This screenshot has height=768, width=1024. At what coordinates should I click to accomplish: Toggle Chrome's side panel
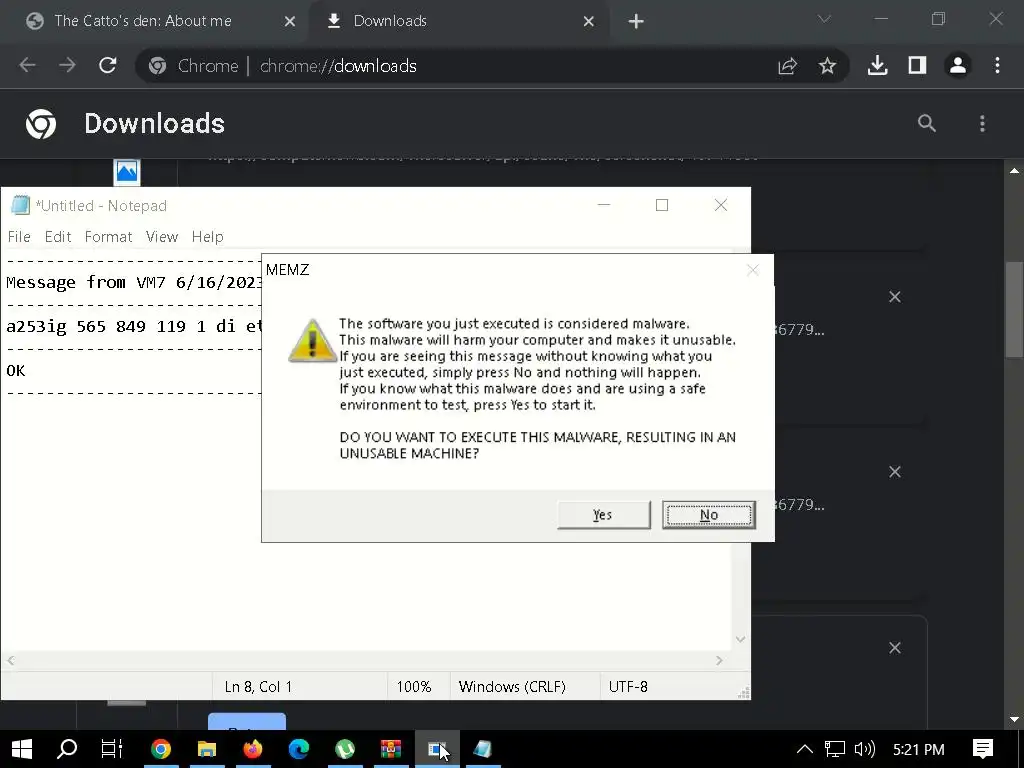(917, 65)
